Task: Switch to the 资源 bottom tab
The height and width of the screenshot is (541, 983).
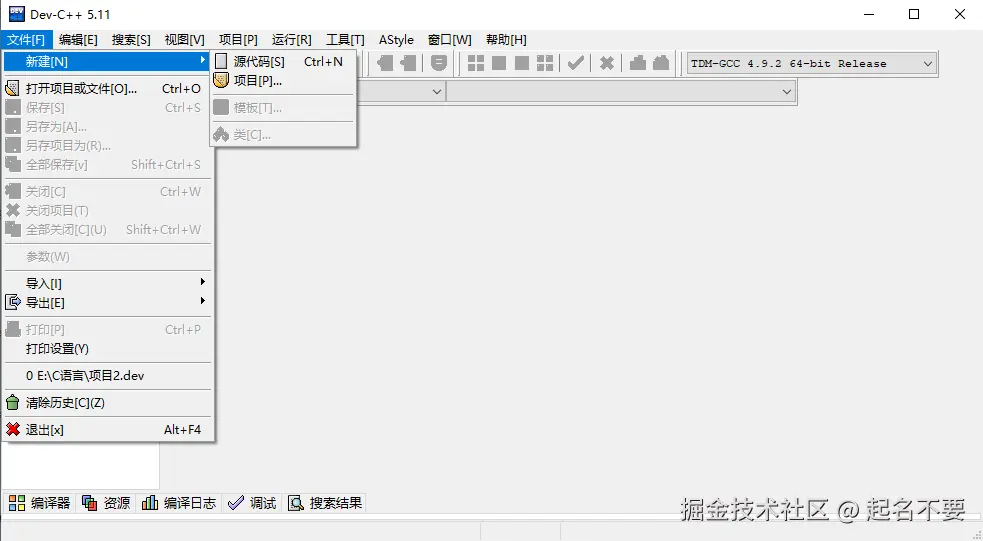Action: click(x=106, y=503)
